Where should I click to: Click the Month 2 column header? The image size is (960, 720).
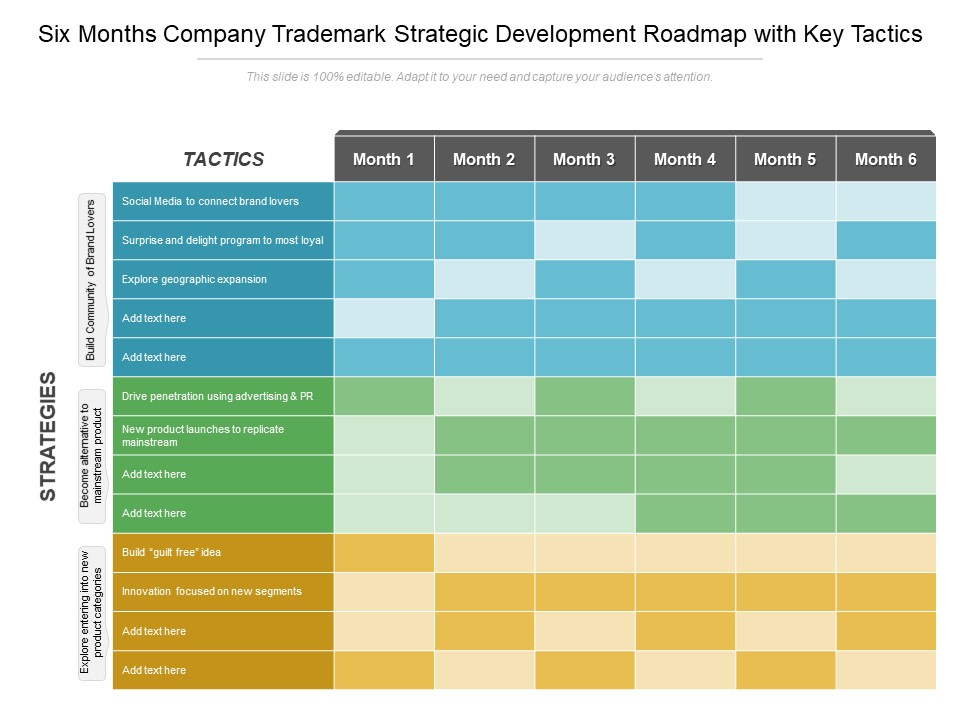(484, 159)
